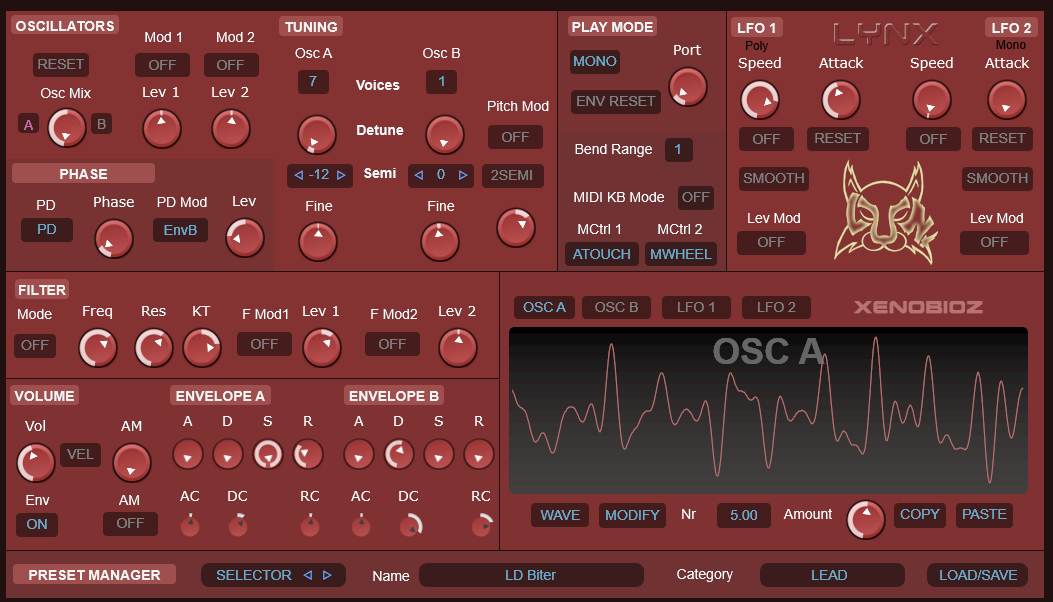Click the Osc B Fine tuning knob
Screen dimensions: 1053x602
[440, 241]
